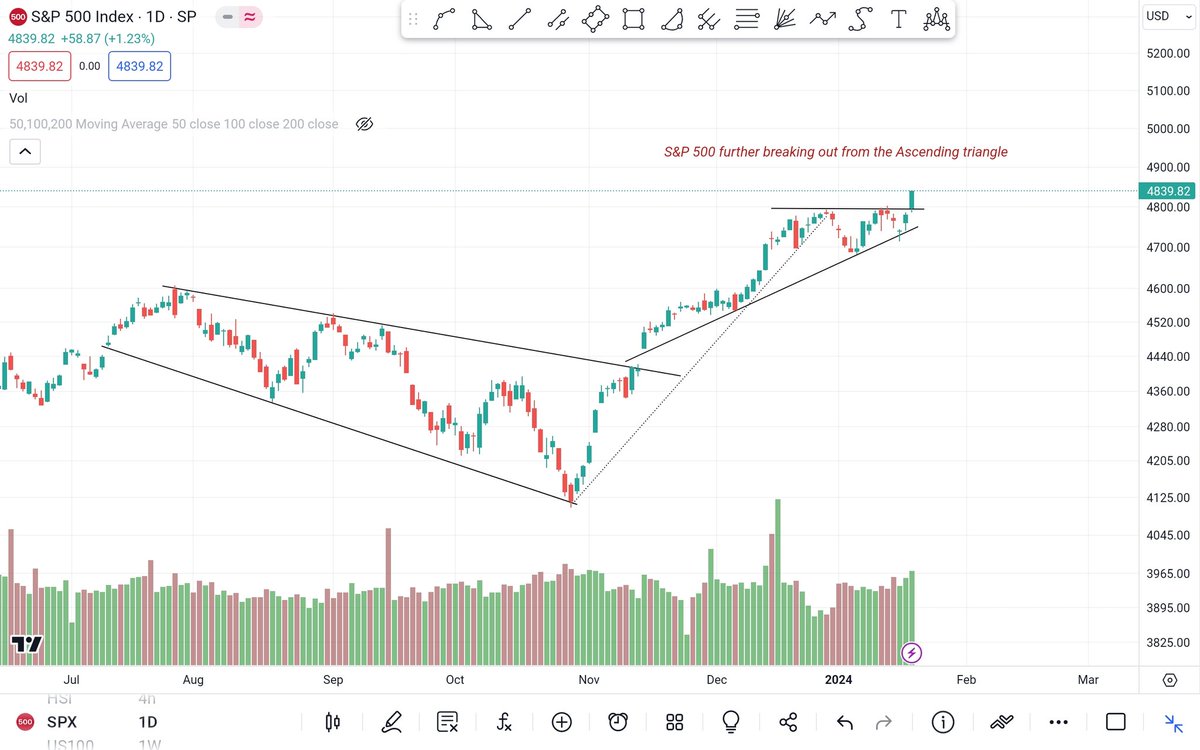Grab the drawing toolbar drag handle
The height and width of the screenshot is (750, 1200).
(x=413, y=19)
